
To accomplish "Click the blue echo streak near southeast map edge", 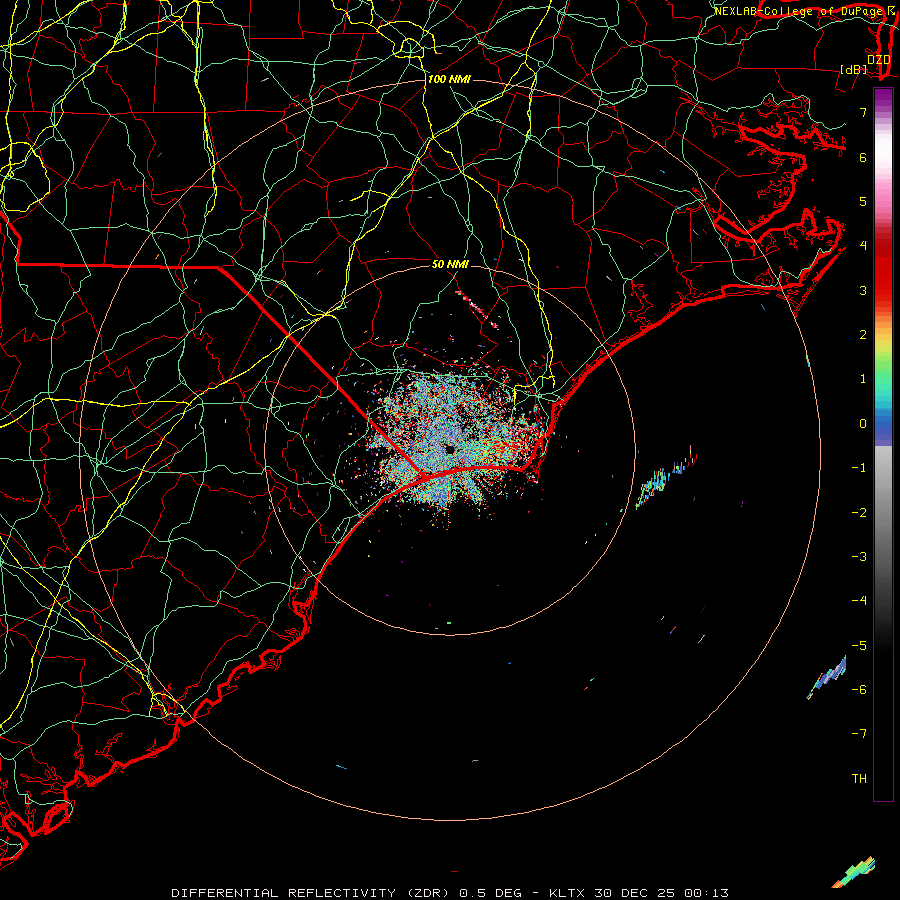I will pos(827,678).
